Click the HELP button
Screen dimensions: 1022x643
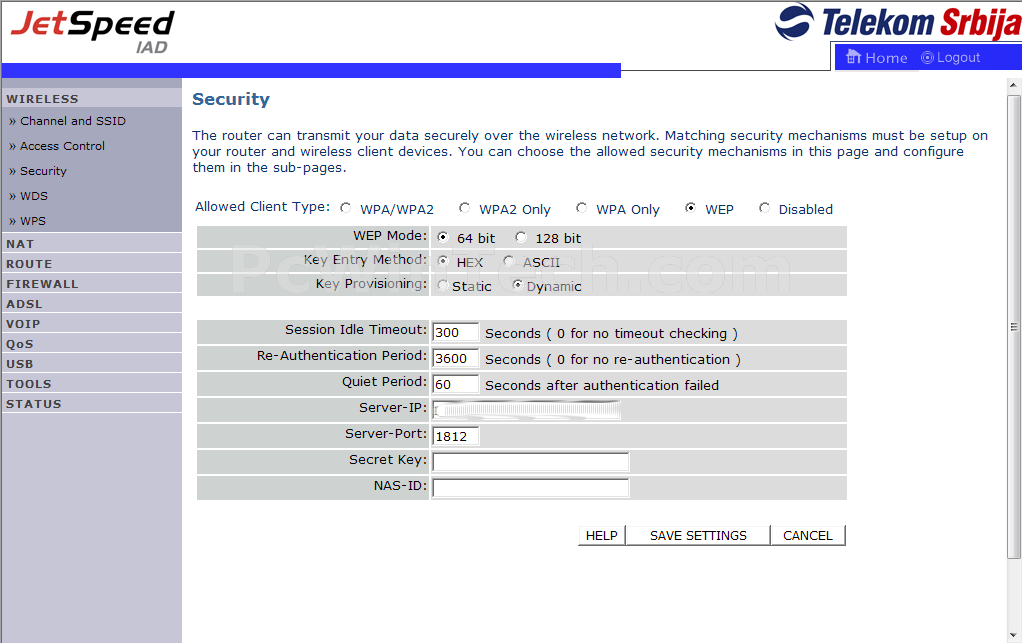coord(602,536)
